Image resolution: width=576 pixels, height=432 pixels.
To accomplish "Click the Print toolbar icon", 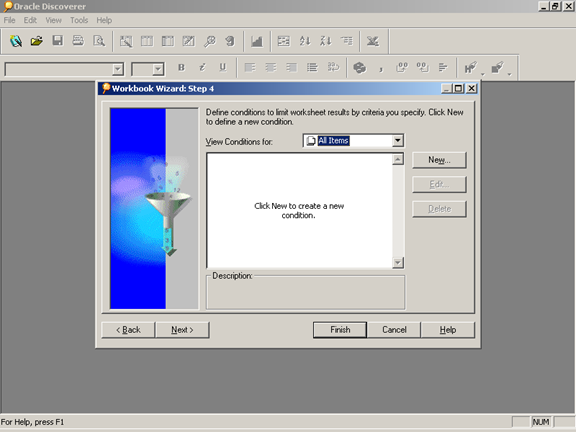I will 78,41.
